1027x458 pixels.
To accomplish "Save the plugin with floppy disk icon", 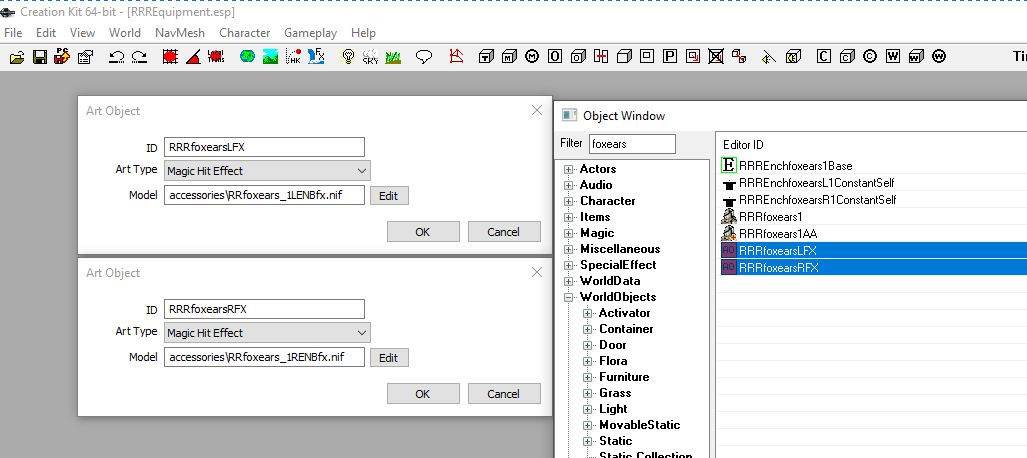I will click(x=40, y=57).
